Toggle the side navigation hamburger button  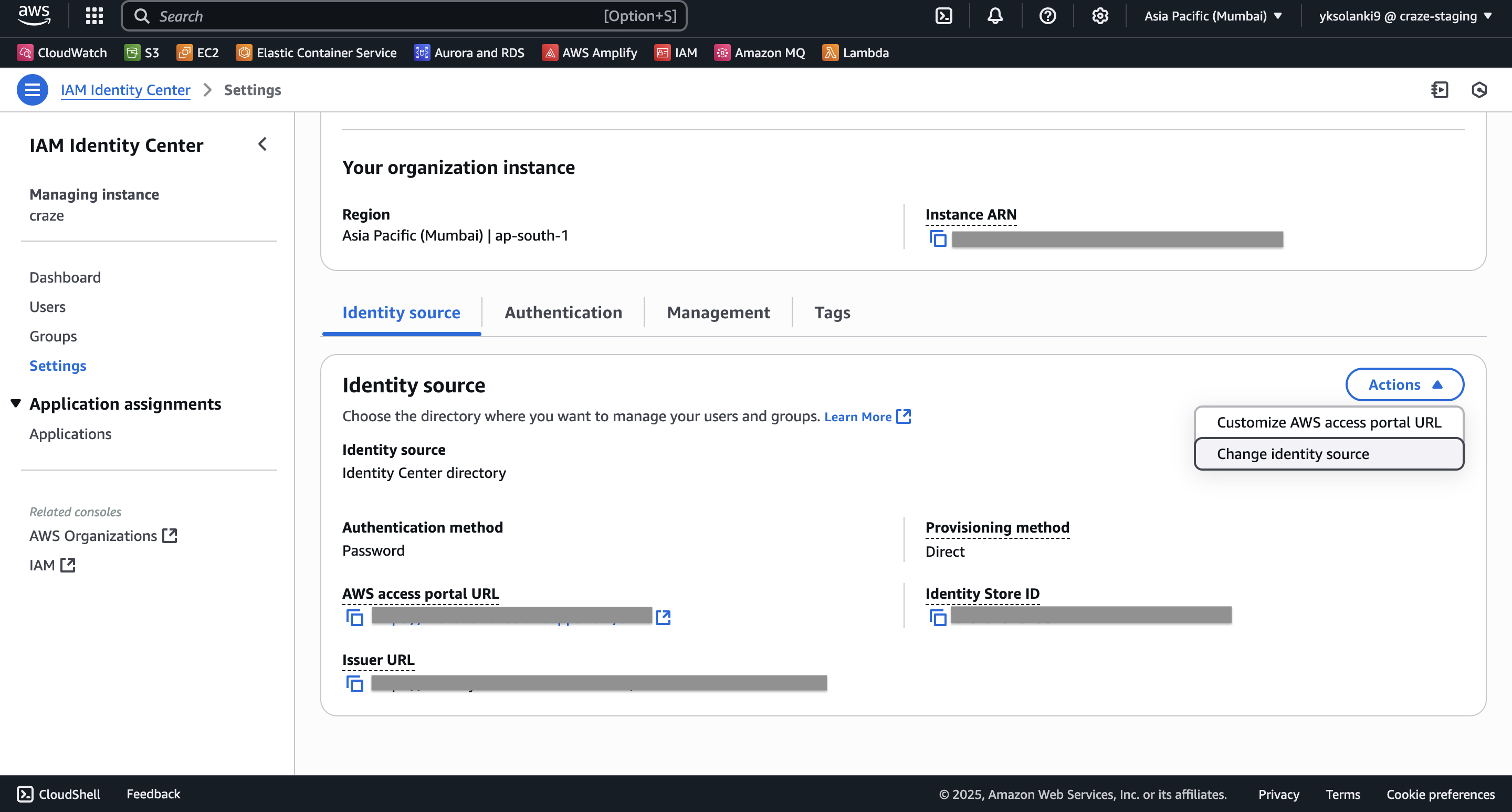32,90
